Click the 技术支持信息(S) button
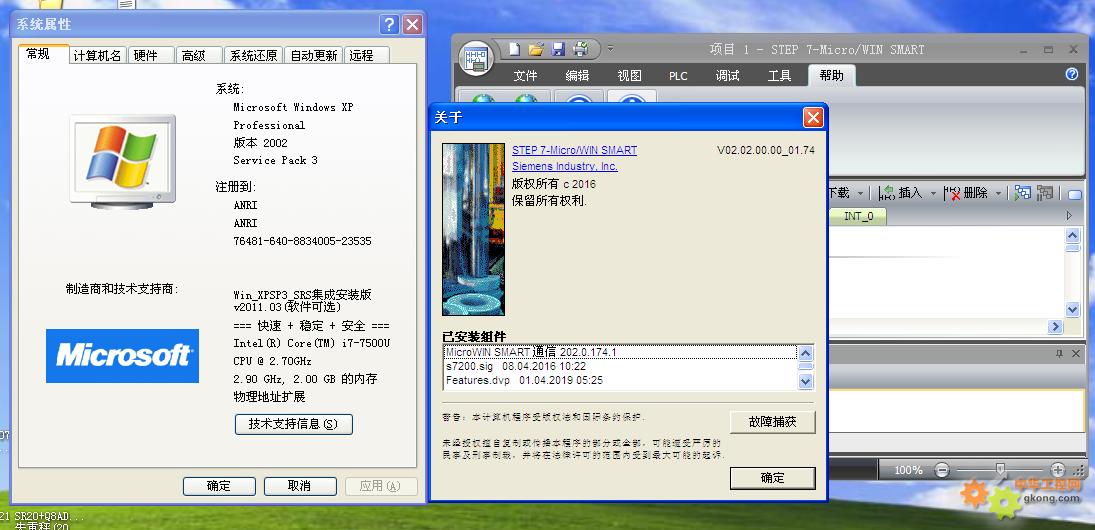 coord(293,424)
